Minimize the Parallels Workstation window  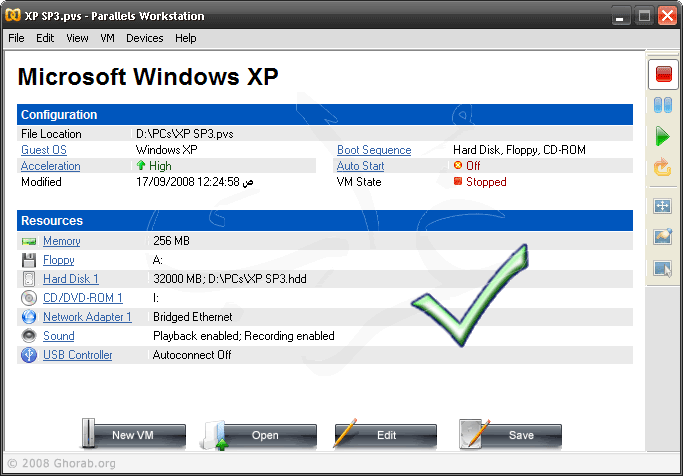(620, 17)
